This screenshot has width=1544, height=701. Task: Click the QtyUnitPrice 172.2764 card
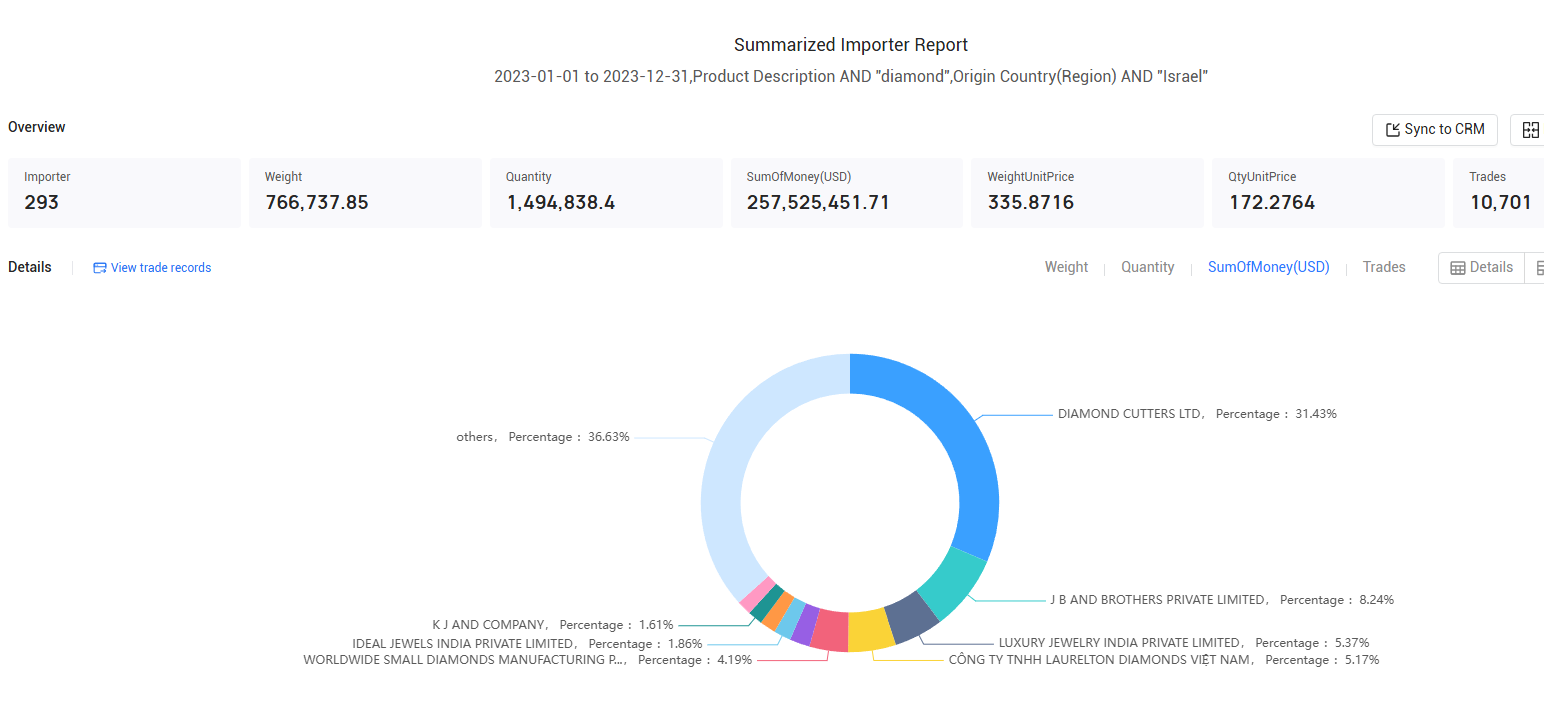(x=1328, y=193)
